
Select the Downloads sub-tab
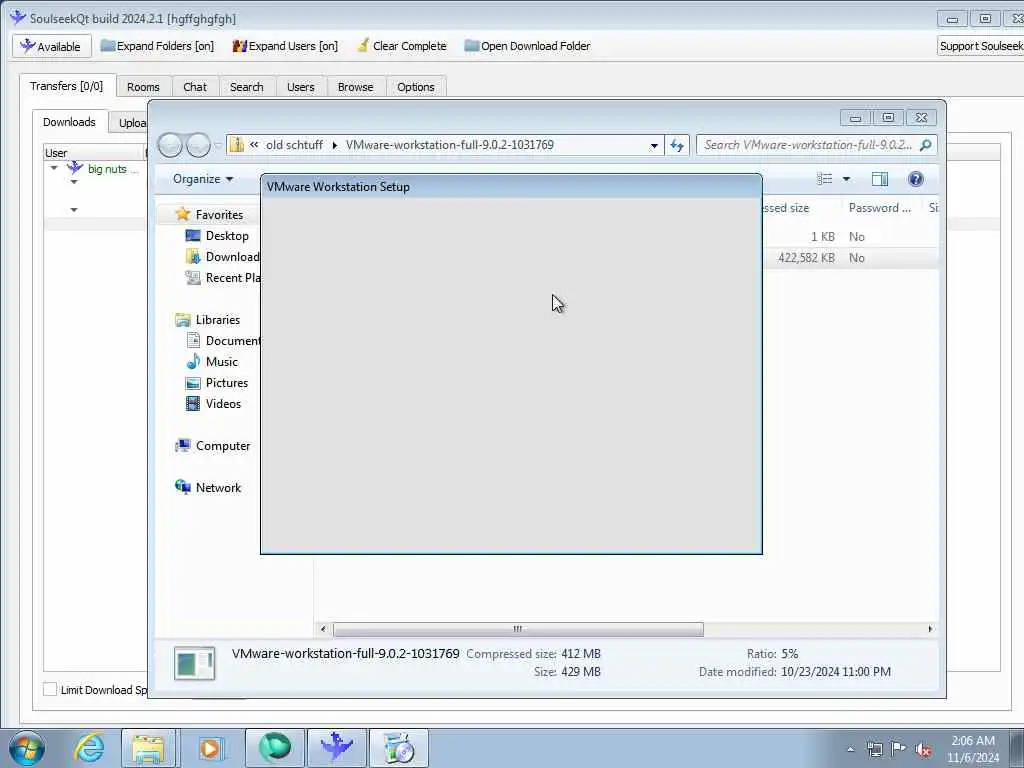[x=69, y=122]
